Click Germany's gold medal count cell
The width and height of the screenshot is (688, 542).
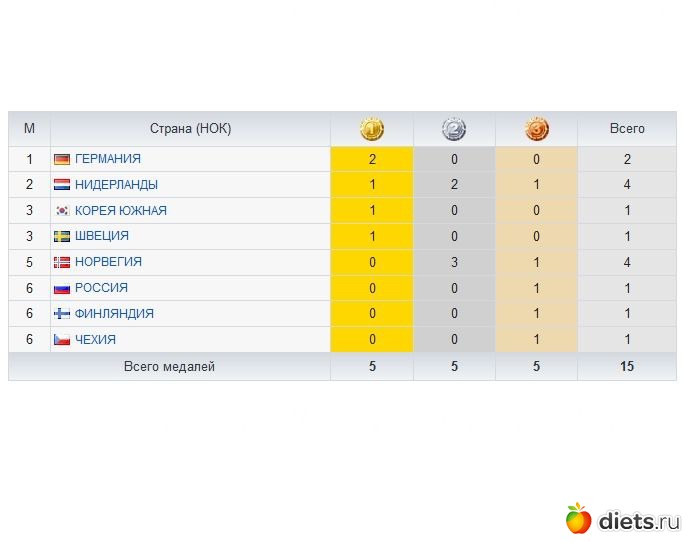[372, 159]
